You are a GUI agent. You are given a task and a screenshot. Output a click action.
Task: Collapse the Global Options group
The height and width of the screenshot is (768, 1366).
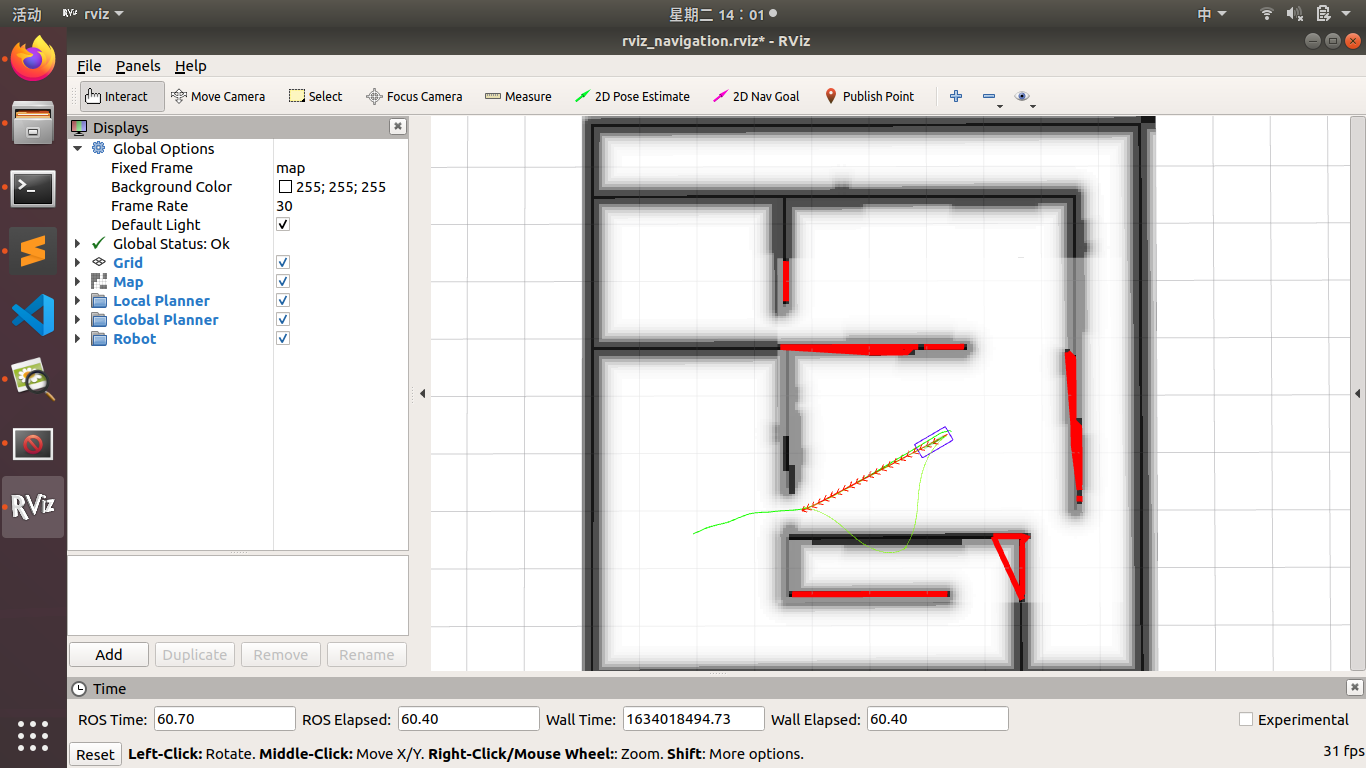[78, 148]
